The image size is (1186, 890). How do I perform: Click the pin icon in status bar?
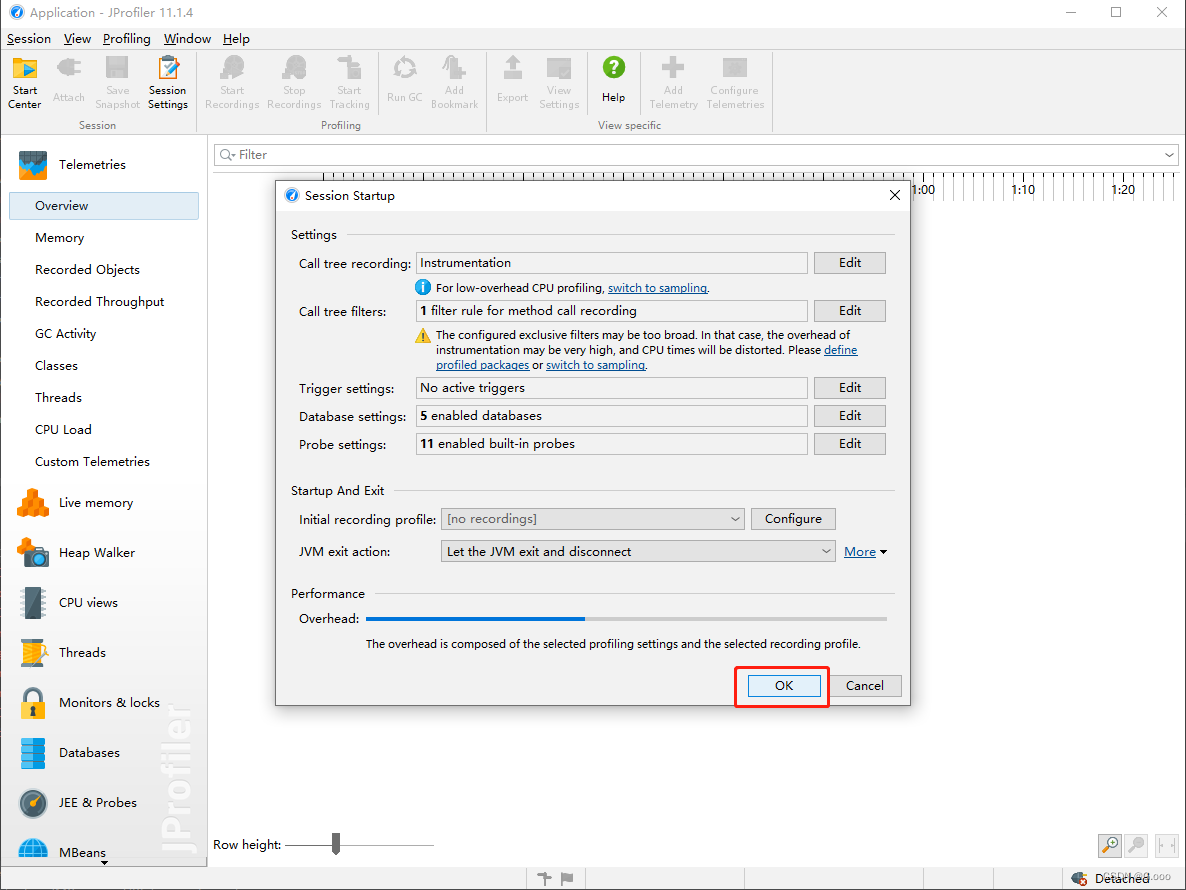545,879
